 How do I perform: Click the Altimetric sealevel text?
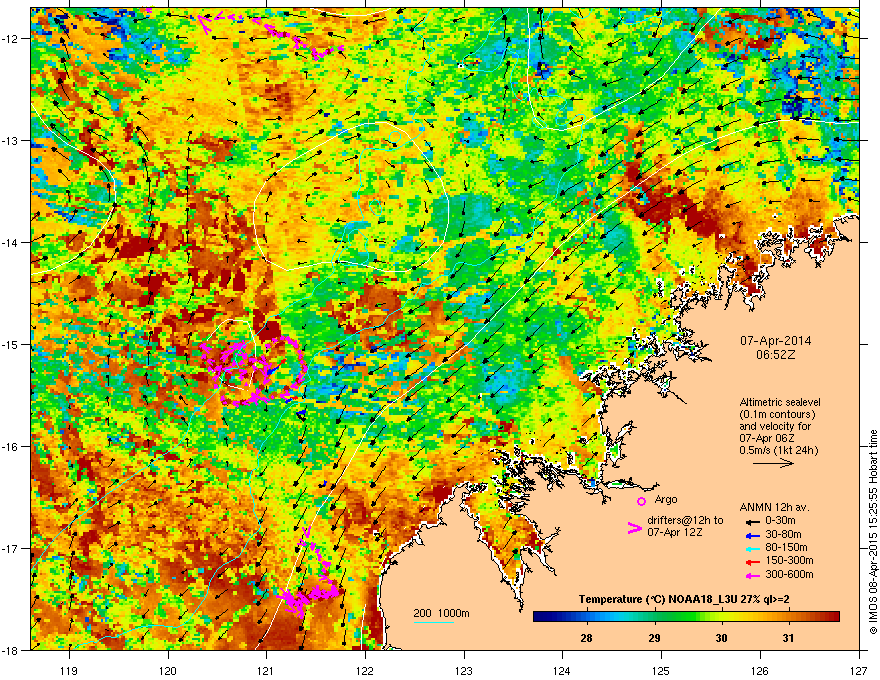click(x=780, y=402)
